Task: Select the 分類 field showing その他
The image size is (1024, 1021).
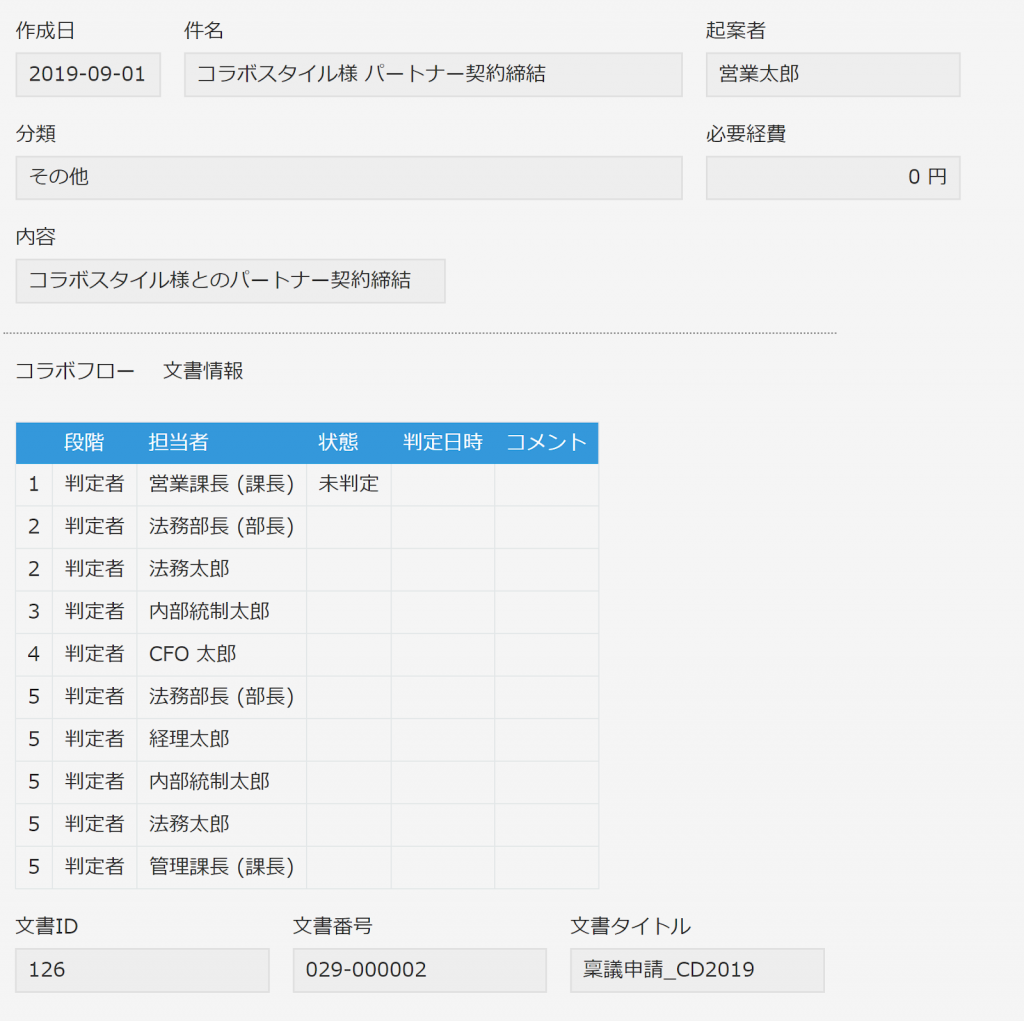Action: pyautogui.click(x=349, y=178)
